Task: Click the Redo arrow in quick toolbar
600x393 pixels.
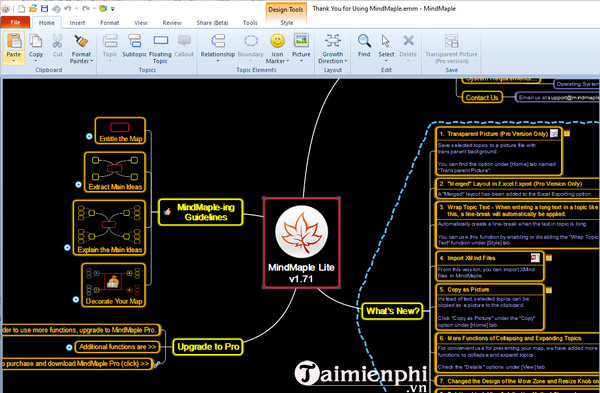Action: coord(86,8)
